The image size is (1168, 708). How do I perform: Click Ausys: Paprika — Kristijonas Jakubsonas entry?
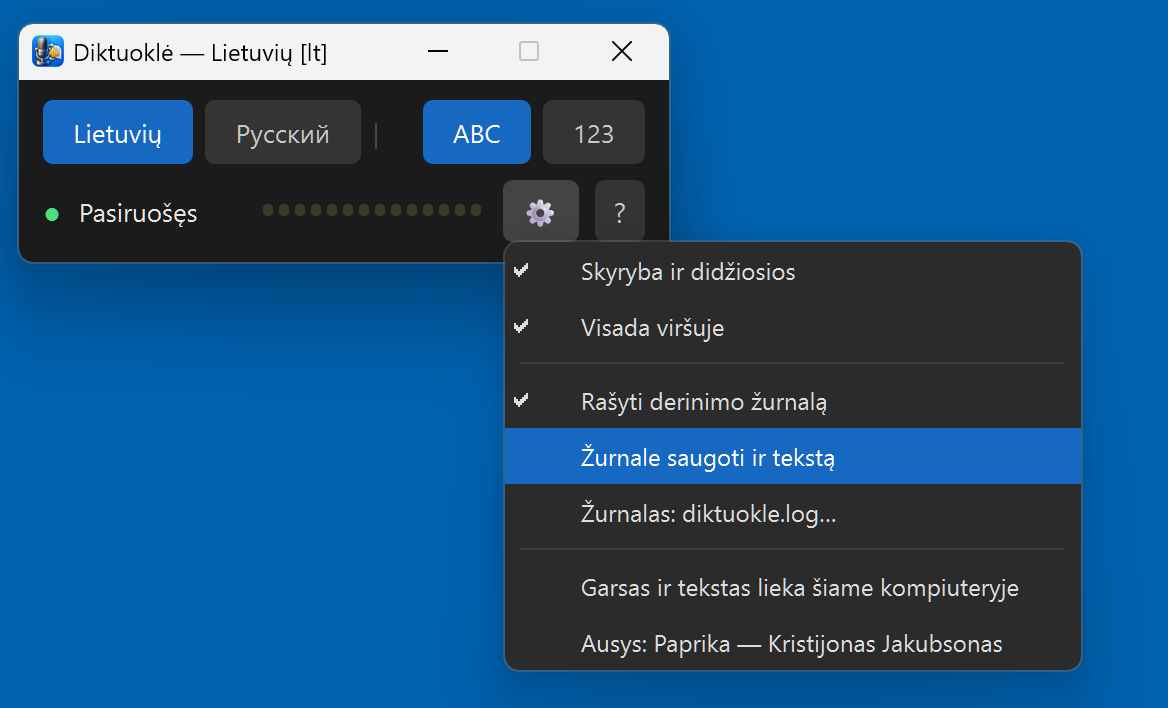[x=793, y=643]
